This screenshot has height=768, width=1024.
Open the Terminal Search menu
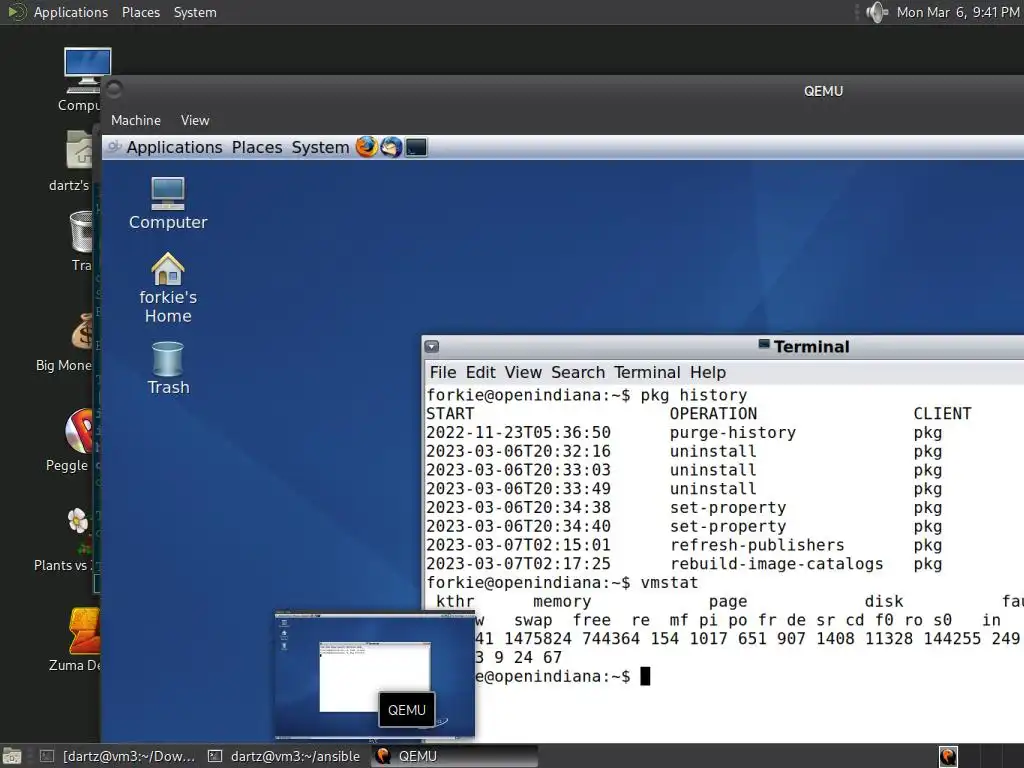pos(578,372)
